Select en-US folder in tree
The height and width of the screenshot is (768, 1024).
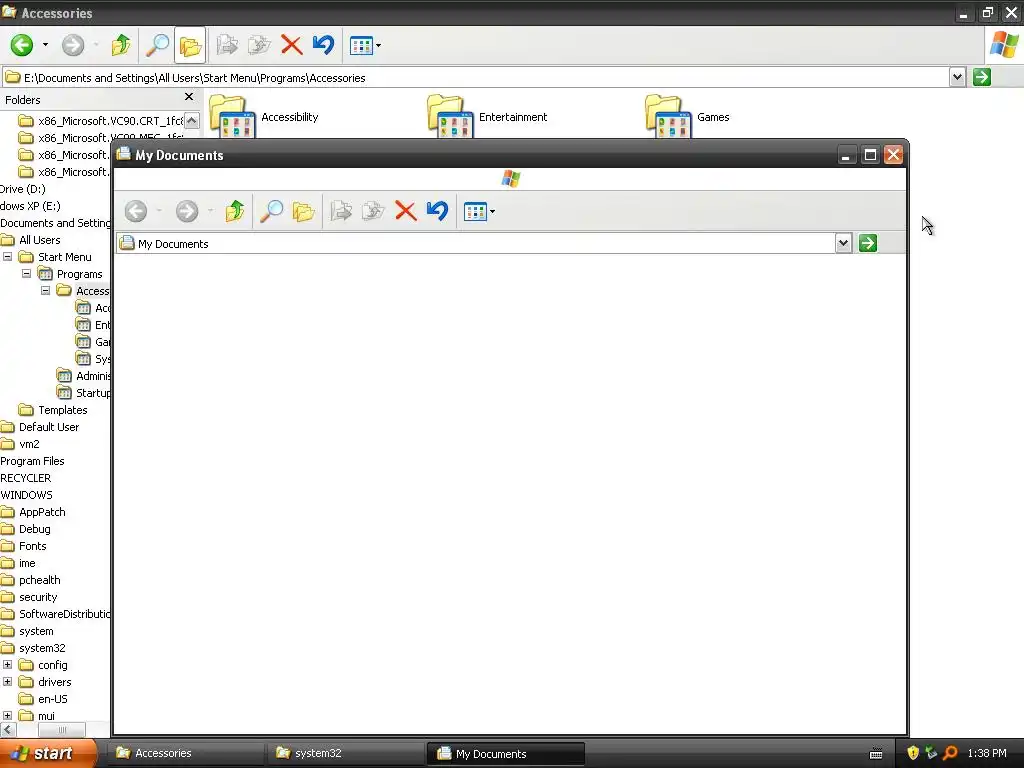(52, 699)
